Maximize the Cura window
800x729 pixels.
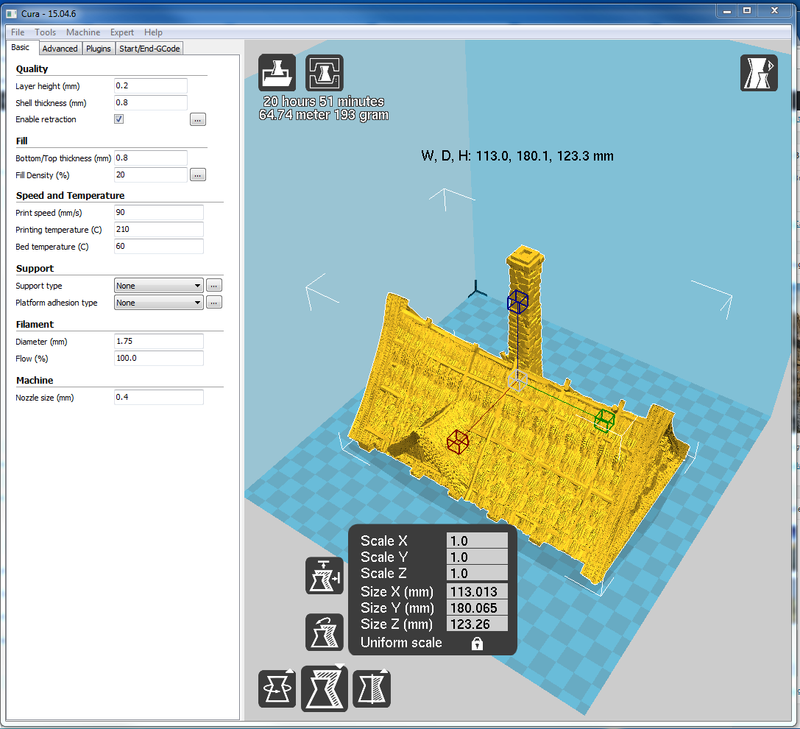(x=747, y=11)
